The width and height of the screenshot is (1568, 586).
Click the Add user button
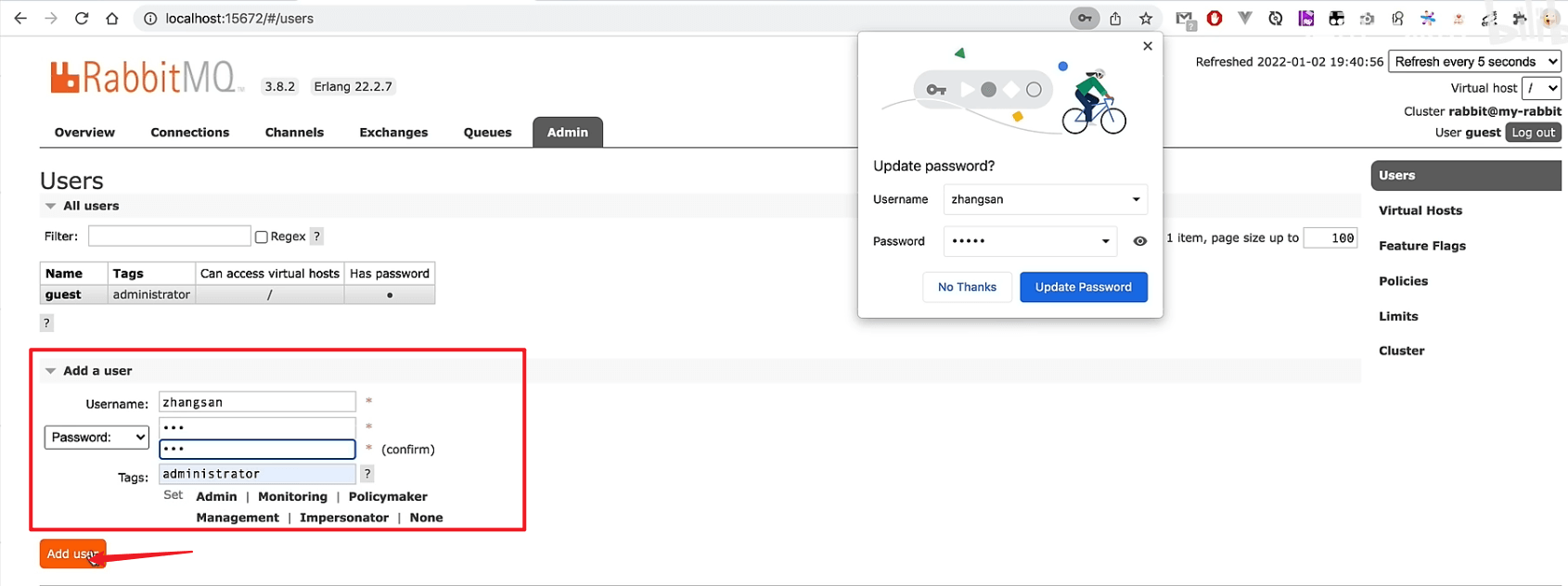click(x=72, y=554)
